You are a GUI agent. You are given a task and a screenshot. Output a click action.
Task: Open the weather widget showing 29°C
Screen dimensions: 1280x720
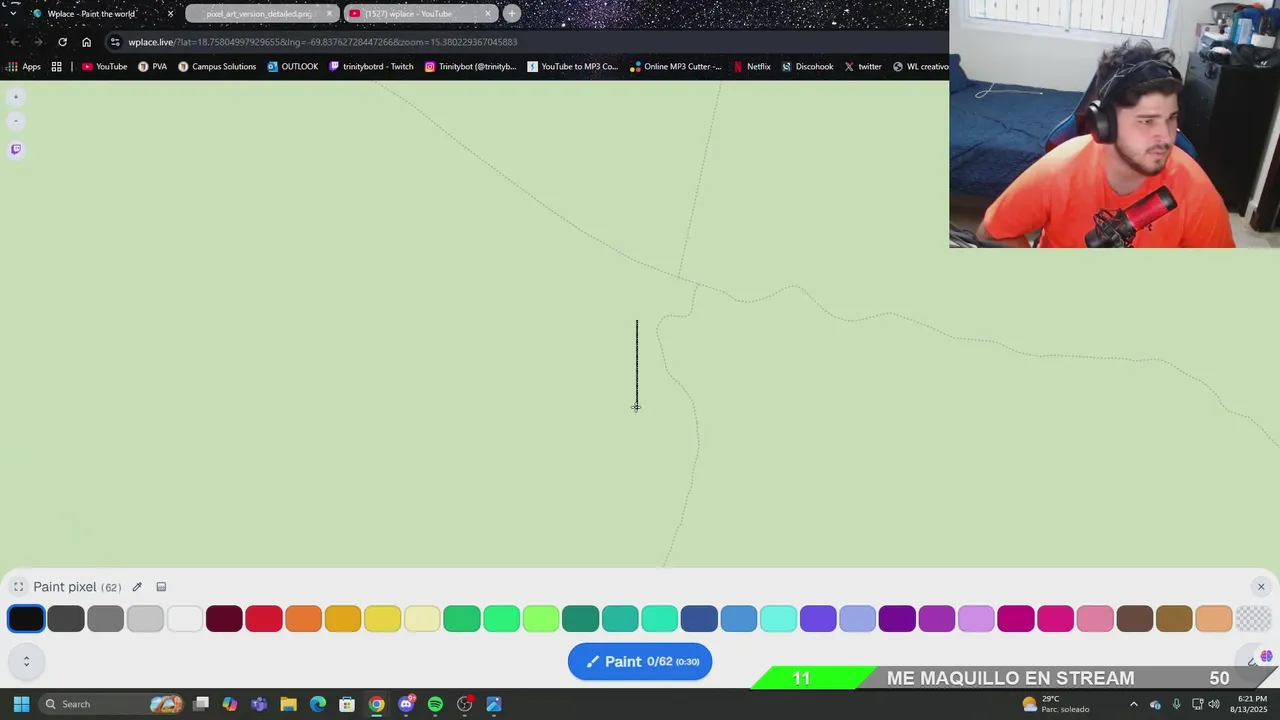(1055, 704)
